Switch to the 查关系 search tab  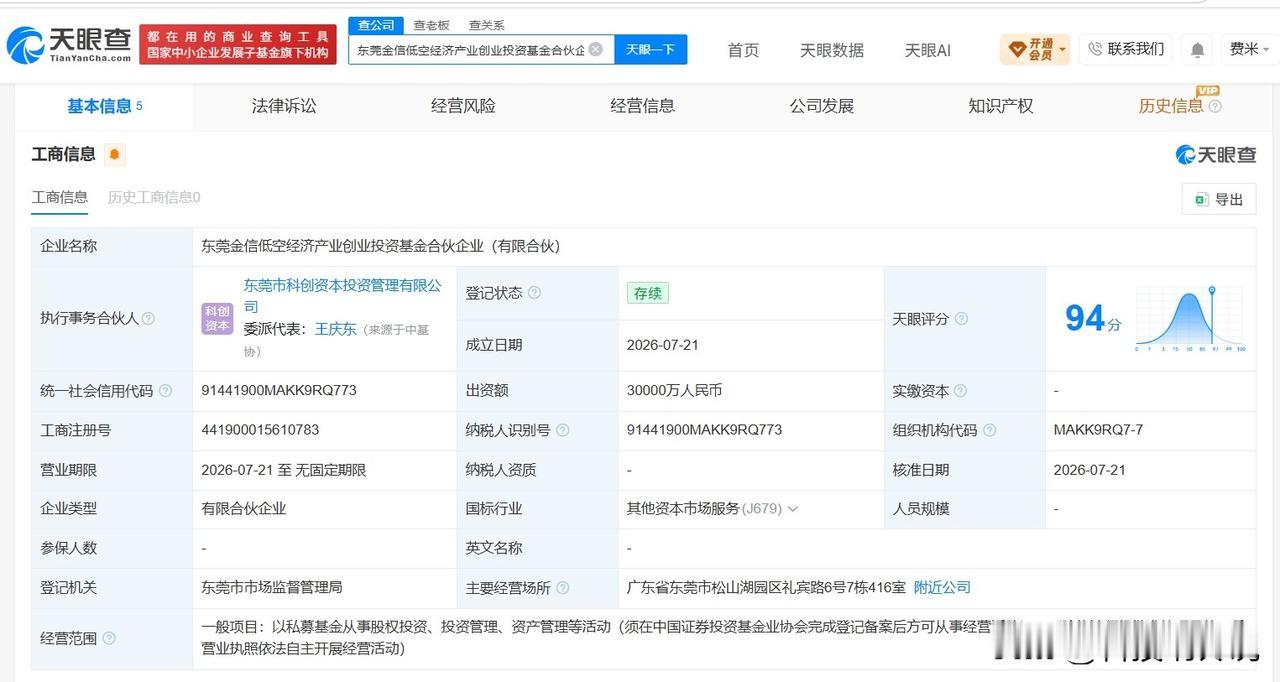tap(487, 25)
